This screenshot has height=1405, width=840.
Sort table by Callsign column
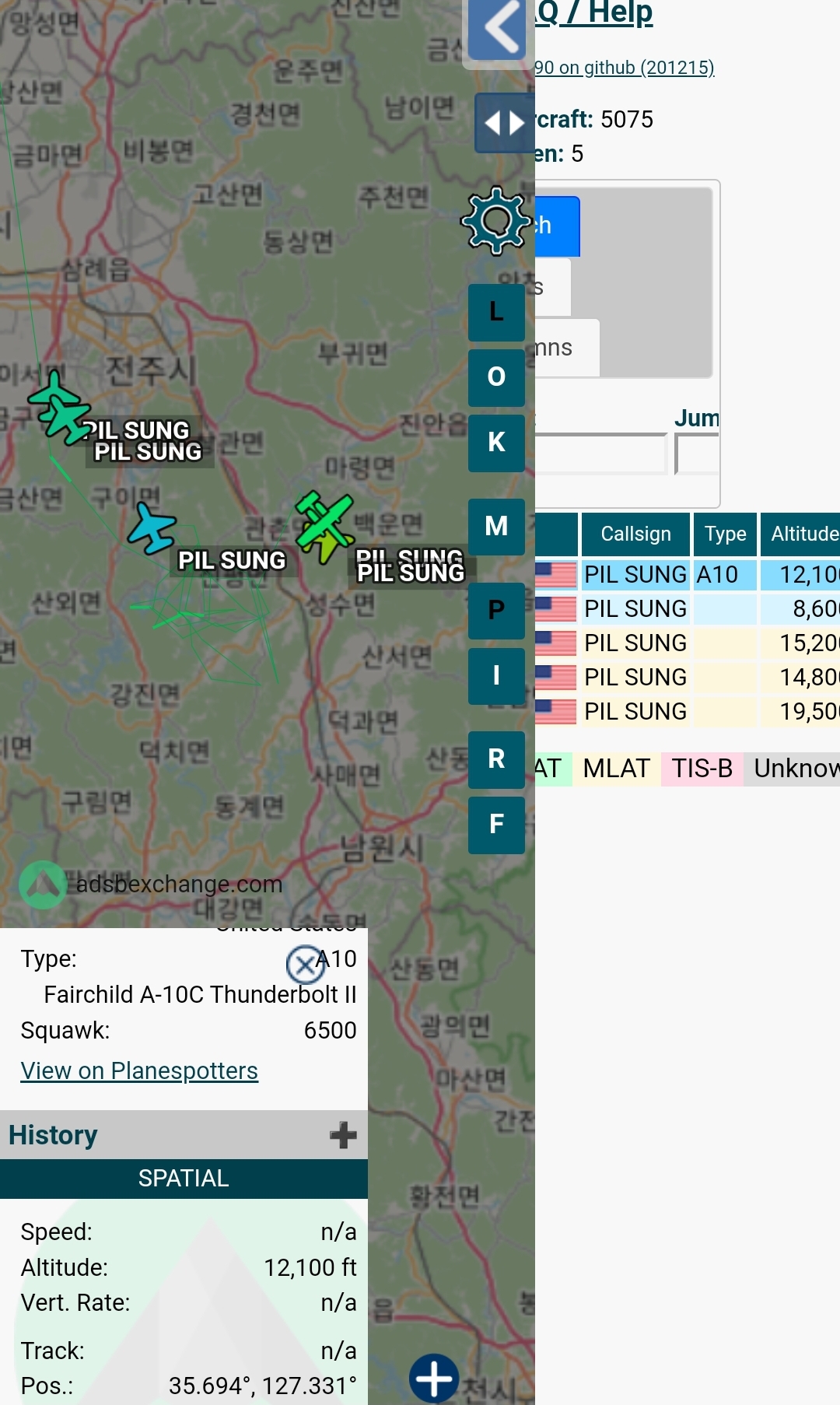coord(635,534)
